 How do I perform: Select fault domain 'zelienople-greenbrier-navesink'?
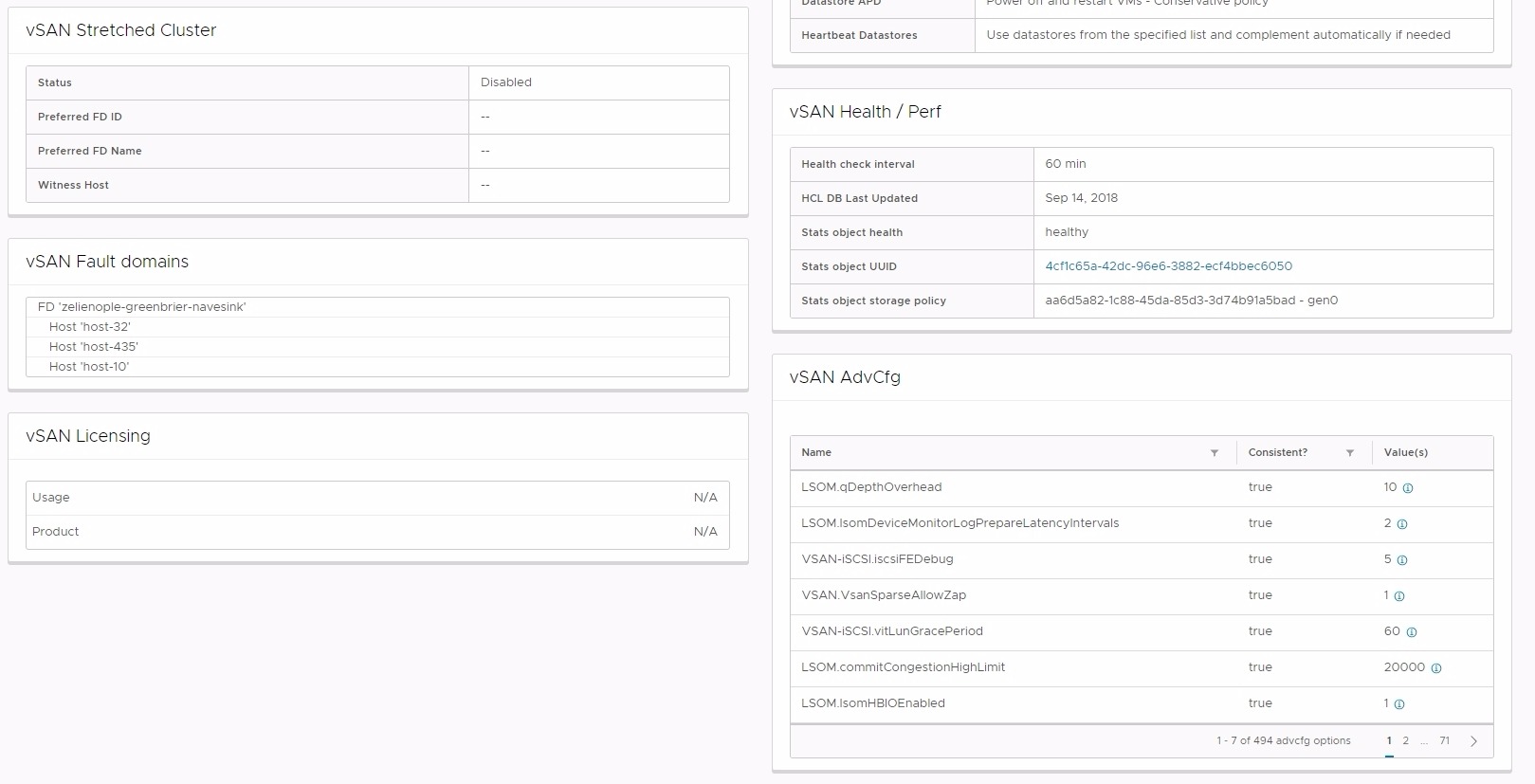[x=141, y=307]
